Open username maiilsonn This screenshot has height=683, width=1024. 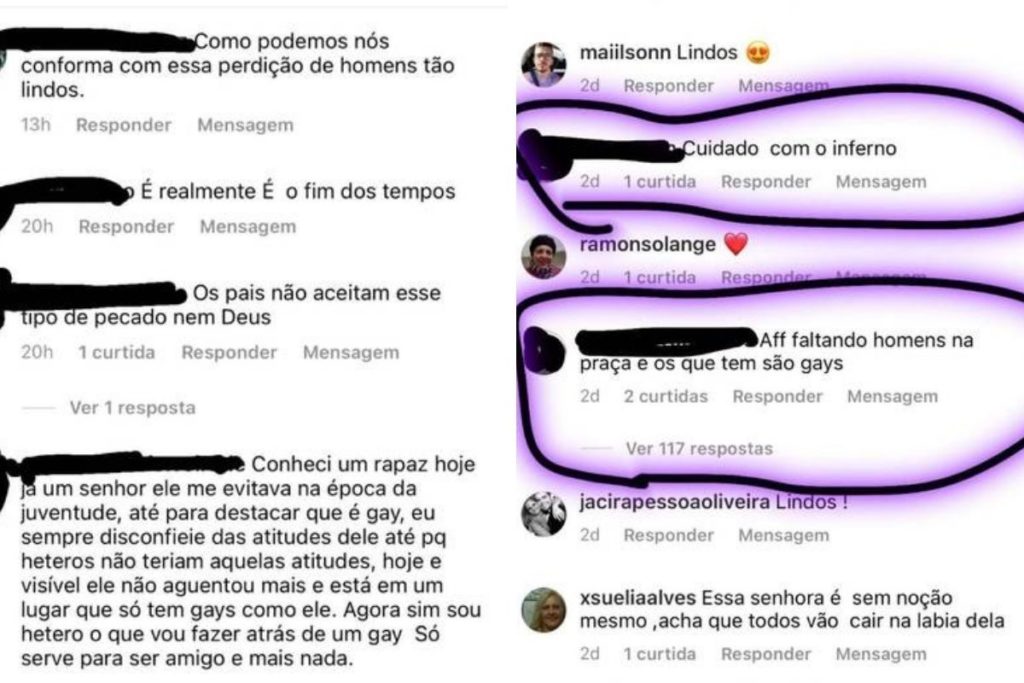626,52
